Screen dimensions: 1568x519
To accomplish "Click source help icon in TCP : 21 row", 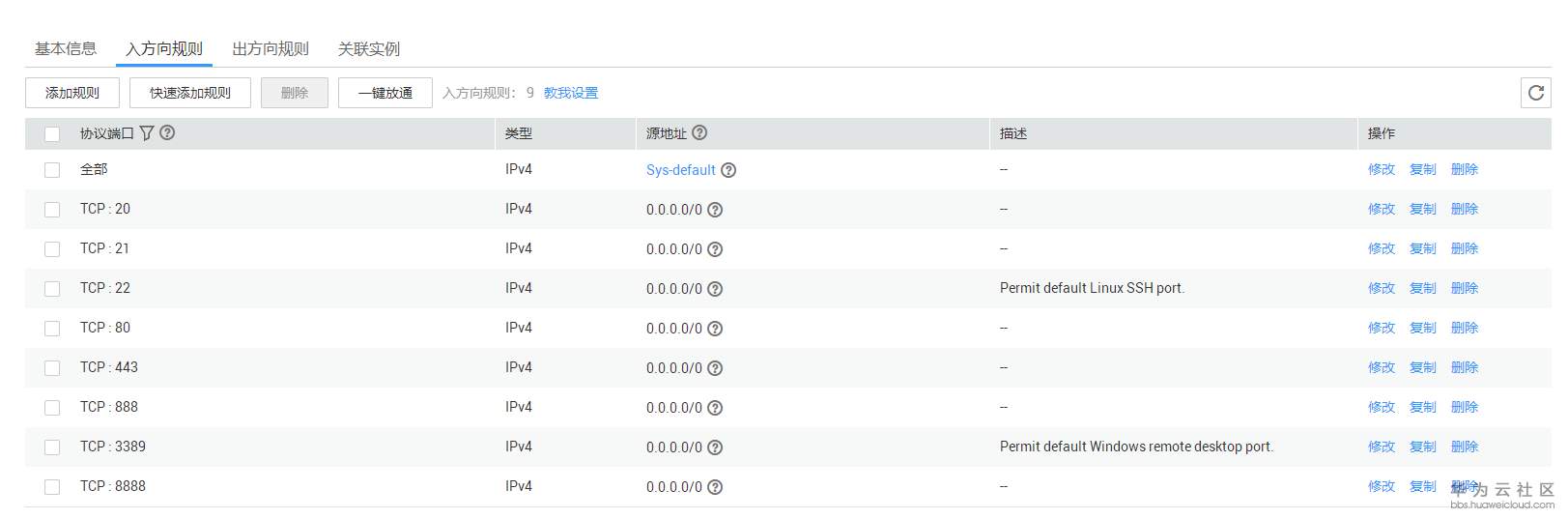I will click(715, 249).
